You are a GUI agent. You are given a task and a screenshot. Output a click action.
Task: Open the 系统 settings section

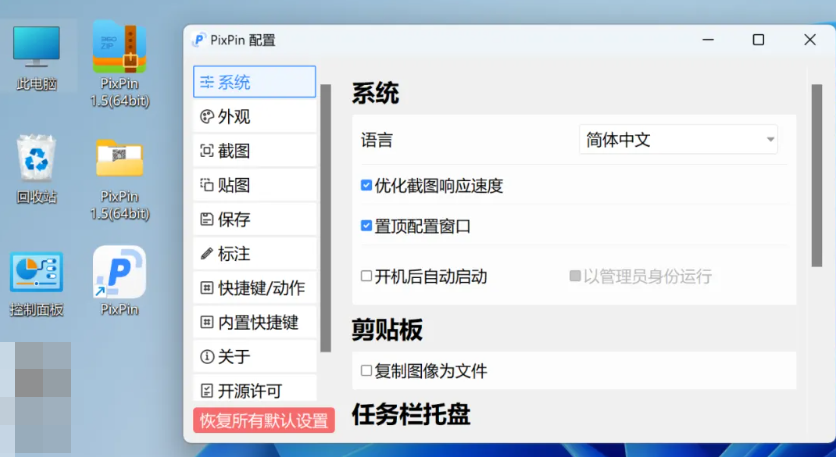254,82
